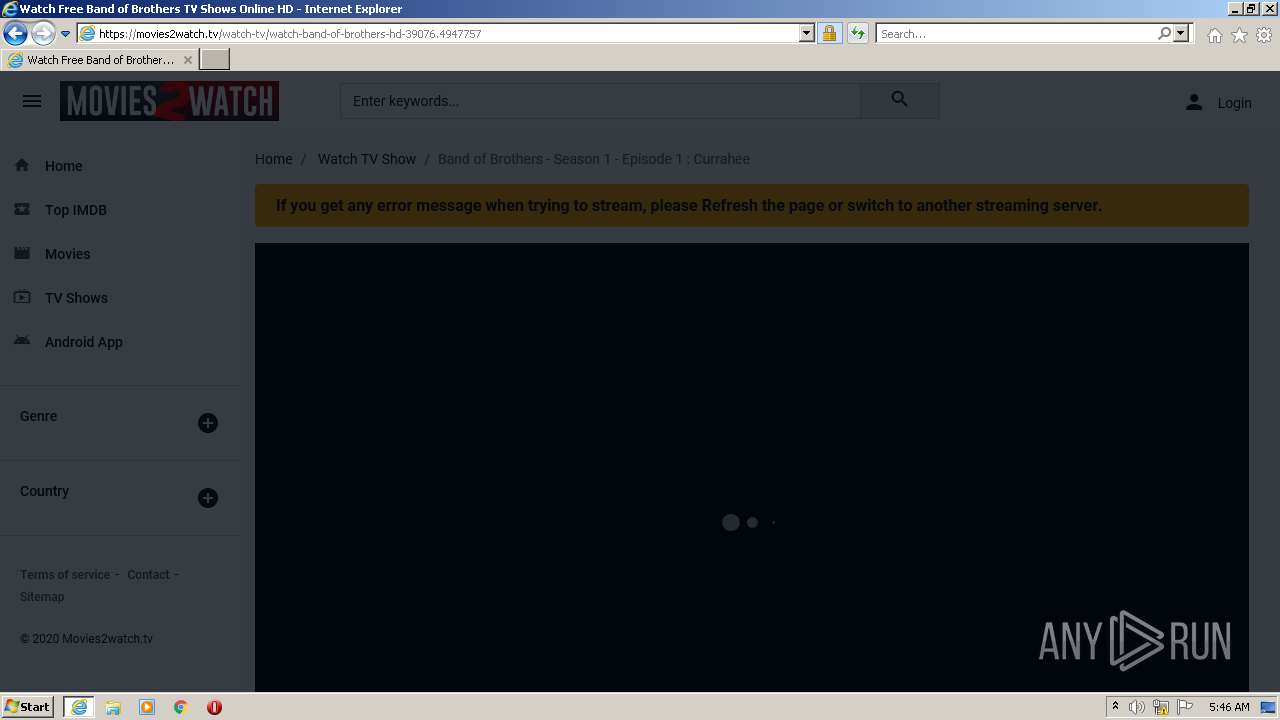Image resolution: width=1280 pixels, height=720 pixels.
Task: Open Home in the sidebar menu
Action: point(64,166)
